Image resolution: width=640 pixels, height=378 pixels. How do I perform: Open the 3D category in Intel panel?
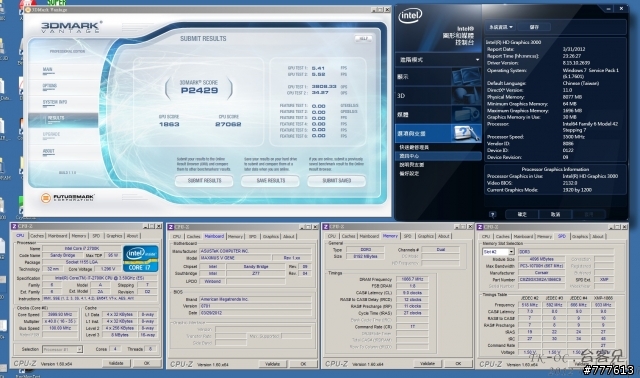coord(438,96)
